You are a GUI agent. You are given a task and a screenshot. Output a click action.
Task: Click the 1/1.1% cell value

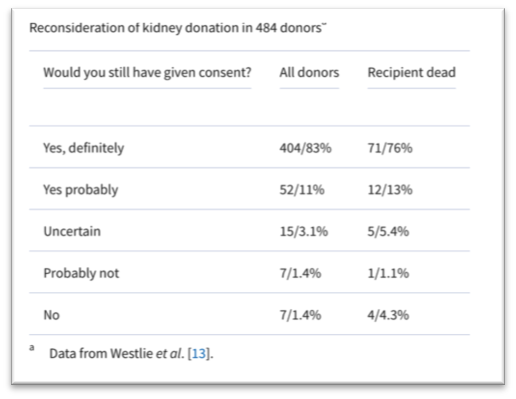coord(388,273)
